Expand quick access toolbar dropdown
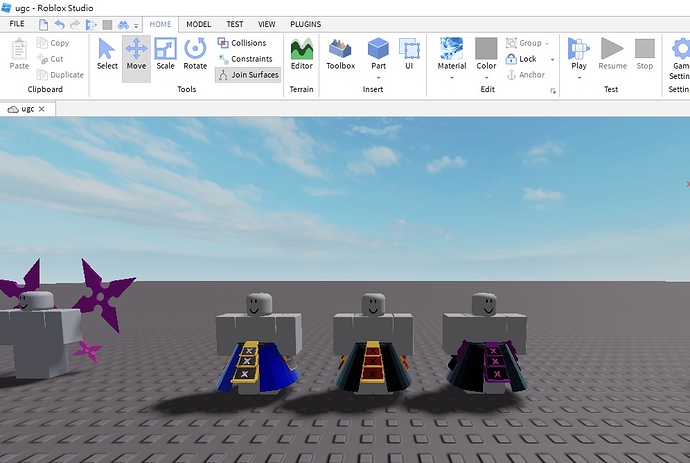The image size is (690, 463). [x=136, y=26]
